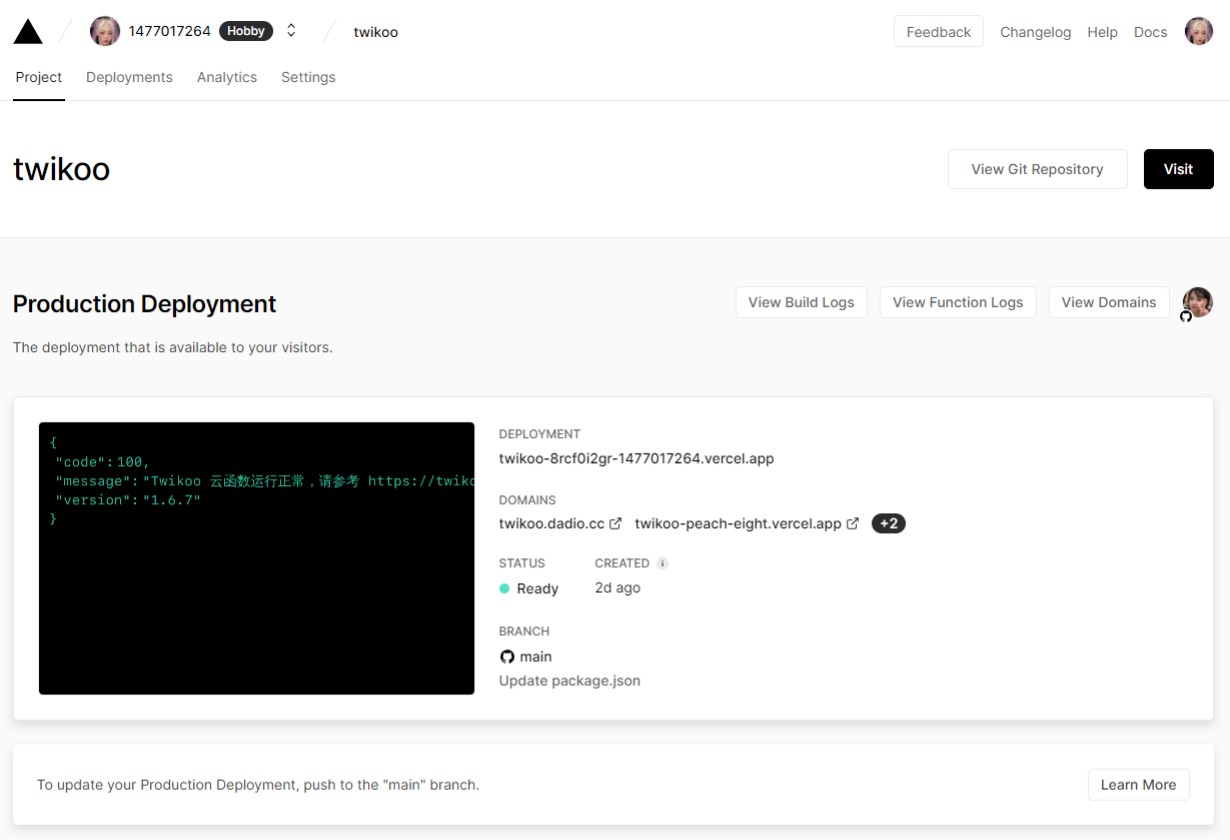The image size is (1230, 840).
Task: Open the deployment preview screenshot thumbnail
Action: coord(256,558)
